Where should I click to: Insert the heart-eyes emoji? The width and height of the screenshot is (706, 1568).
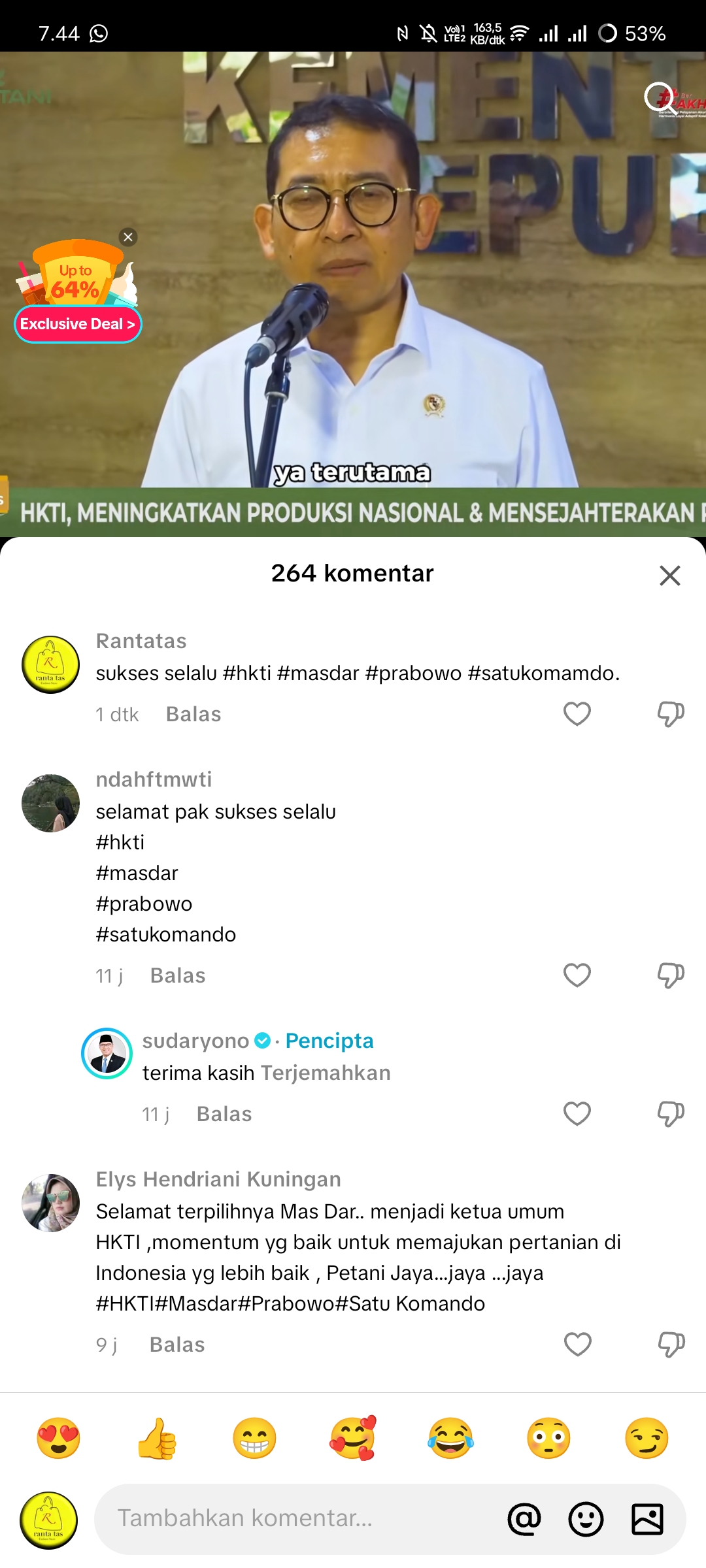tap(59, 1438)
